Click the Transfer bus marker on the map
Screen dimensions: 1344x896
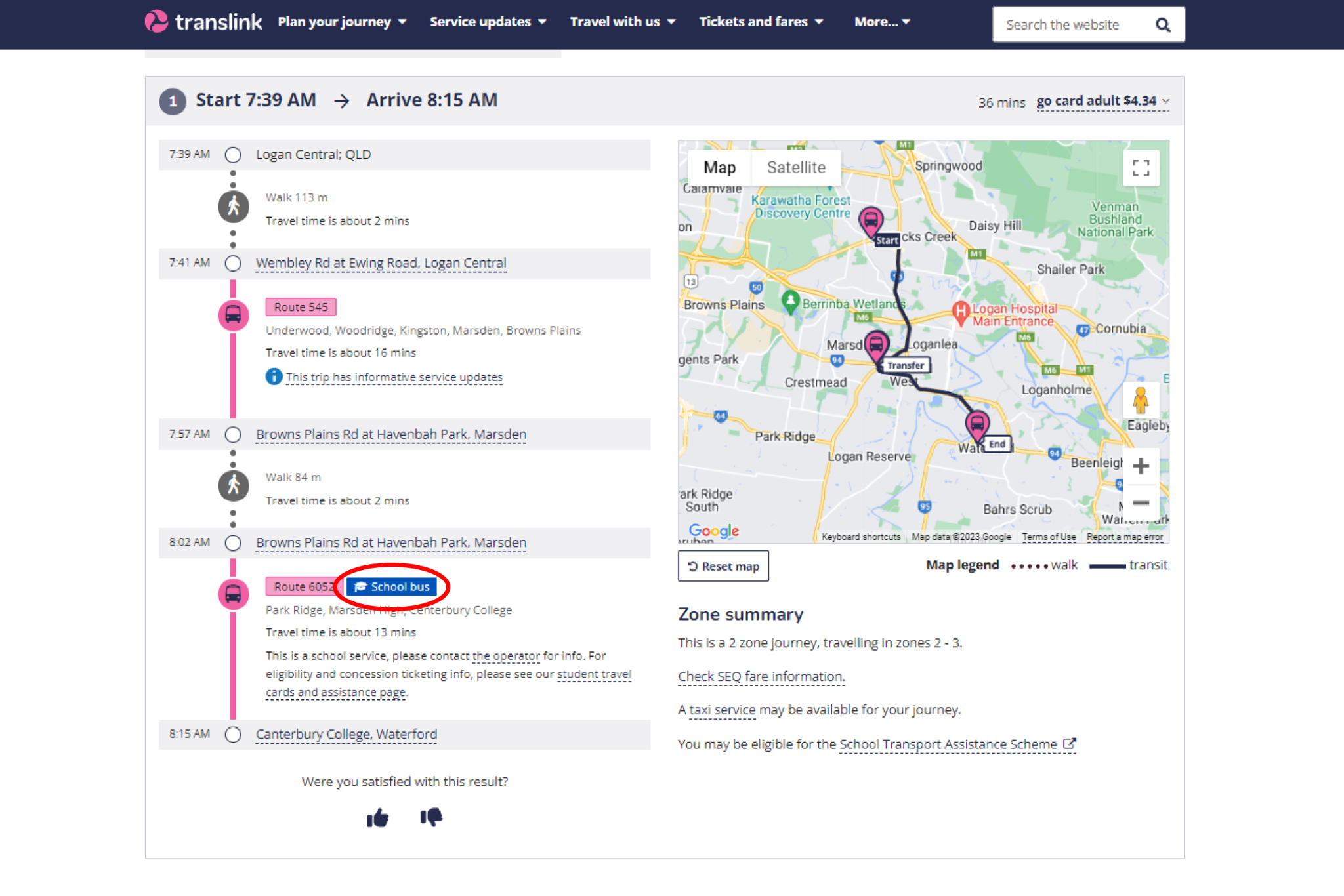[876, 344]
